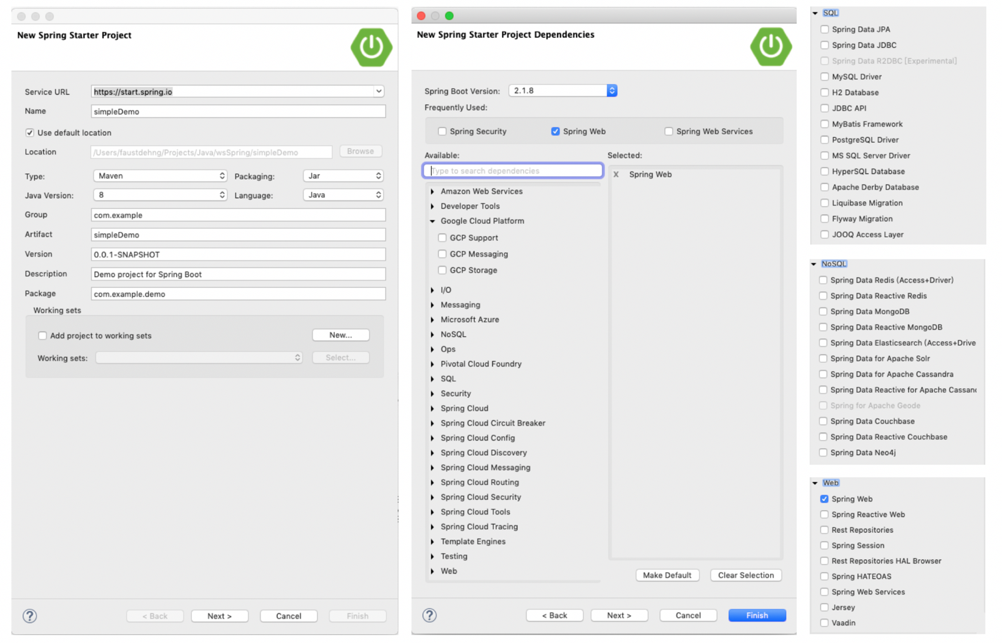Expand the Developer Tools category
Viewport: 1002px width, 643px height.
coord(433,206)
